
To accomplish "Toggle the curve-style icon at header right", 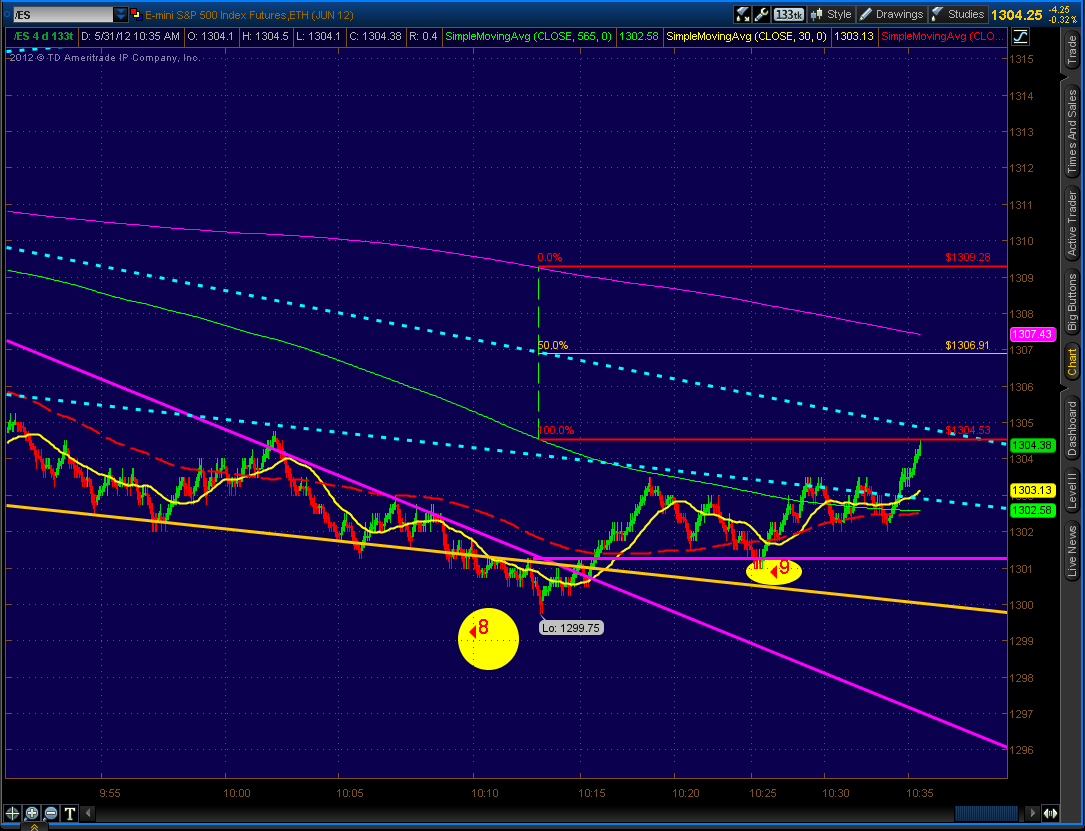I will tap(1020, 37).
